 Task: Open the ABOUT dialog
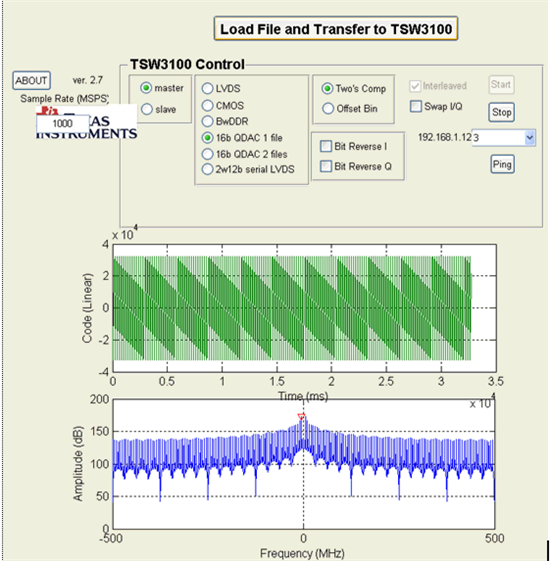[x=31, y=80]
